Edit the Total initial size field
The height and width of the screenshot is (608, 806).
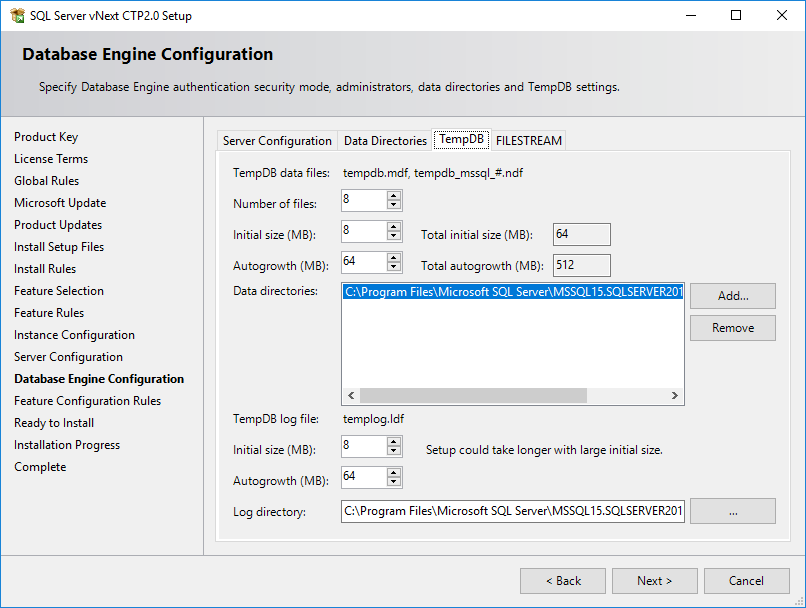[x=581, y=234]
